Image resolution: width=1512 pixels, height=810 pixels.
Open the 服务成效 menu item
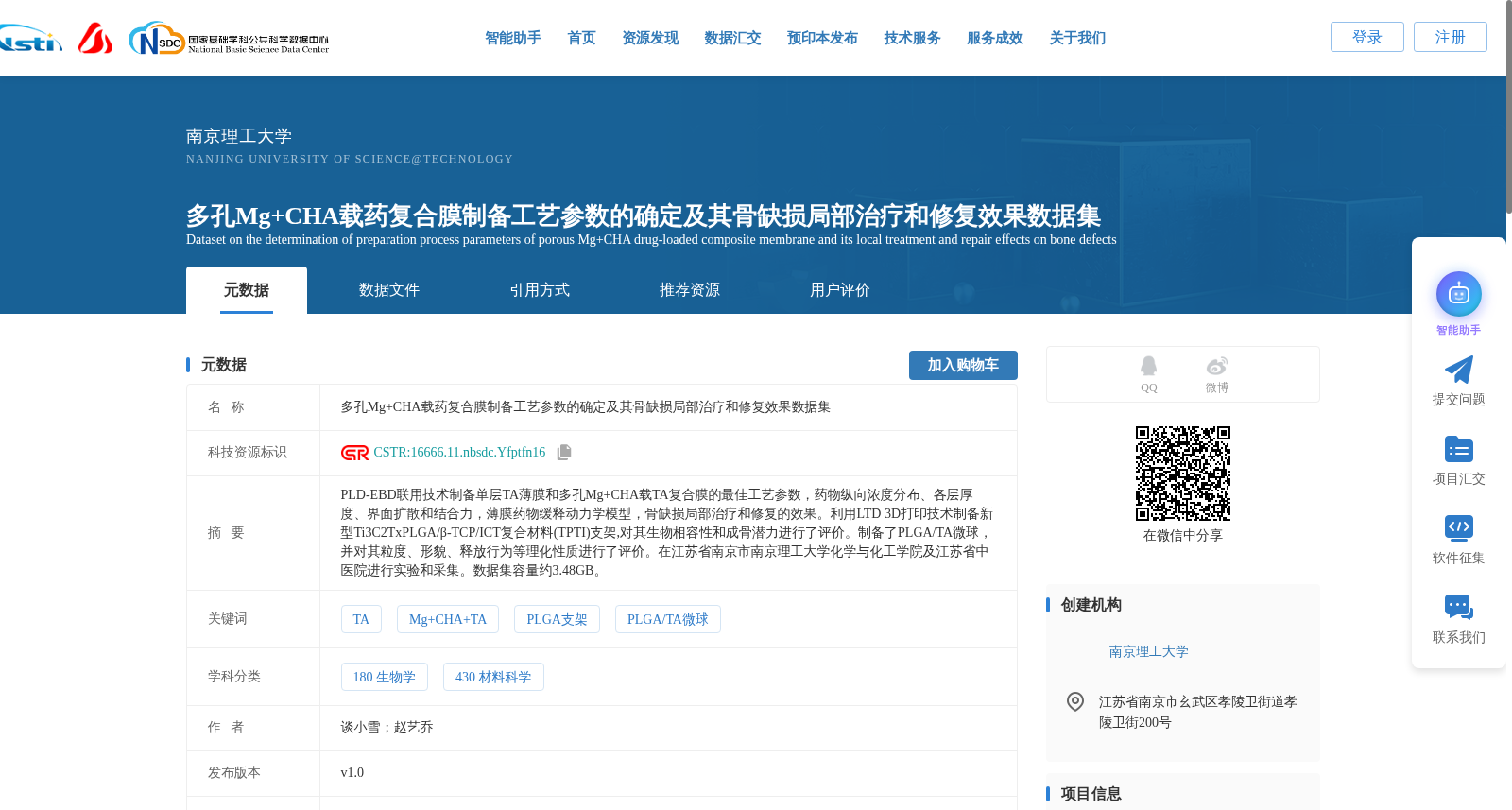[995, 38]
